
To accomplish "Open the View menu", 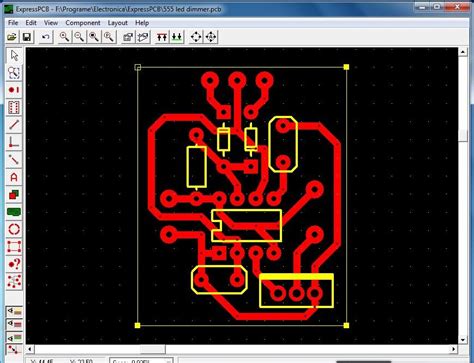I will 51,23.
